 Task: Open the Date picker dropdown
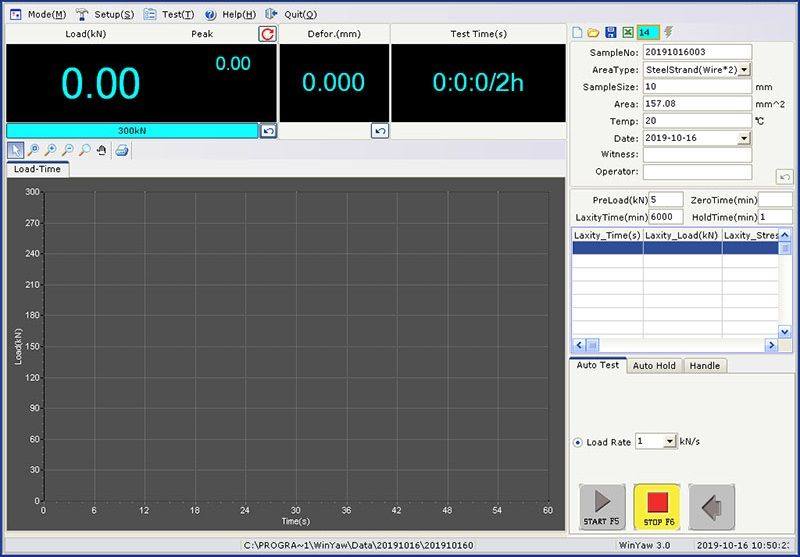(744, 138)
